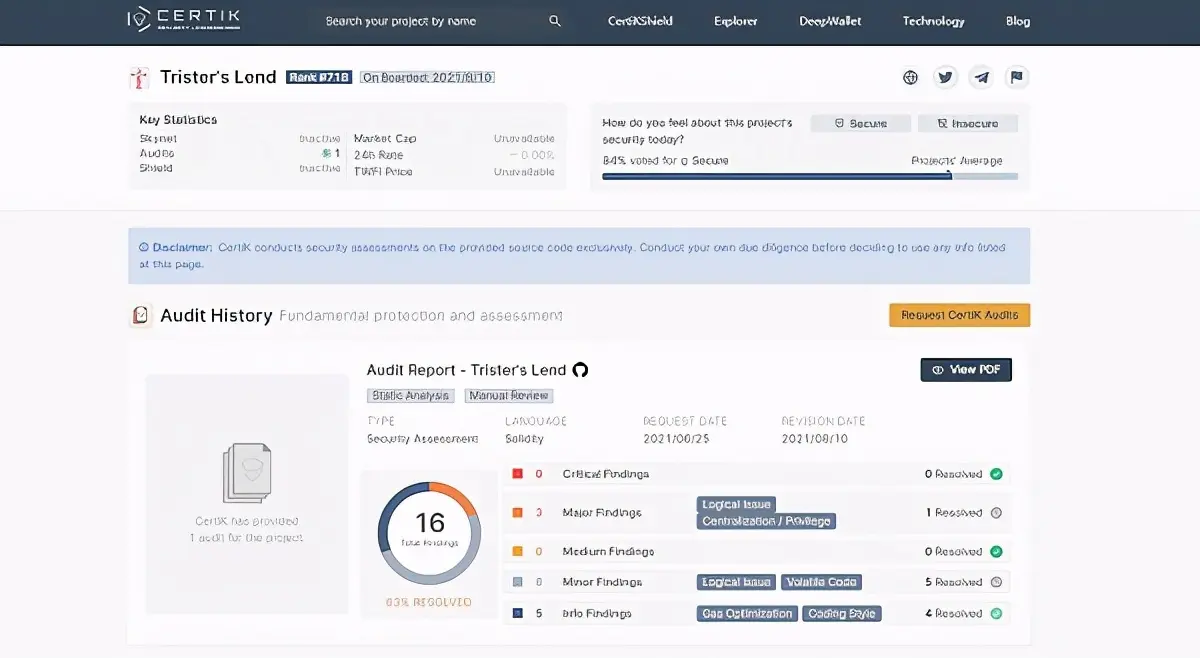Click the search magnifier icon

click(x=555, y=21)
